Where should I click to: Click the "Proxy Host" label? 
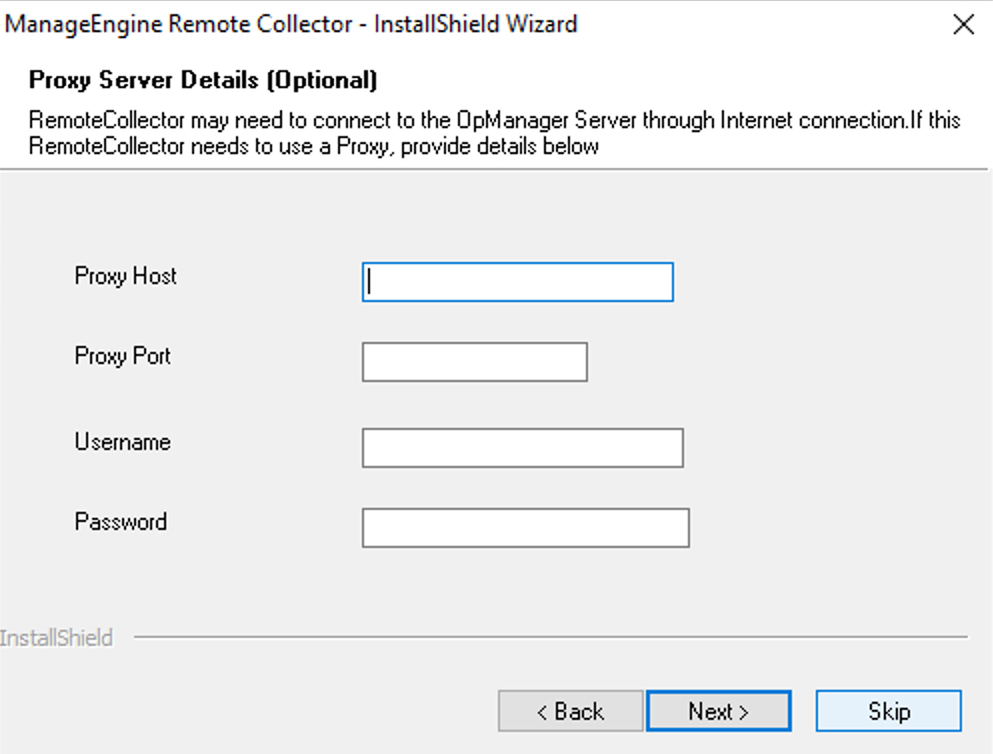125,276
